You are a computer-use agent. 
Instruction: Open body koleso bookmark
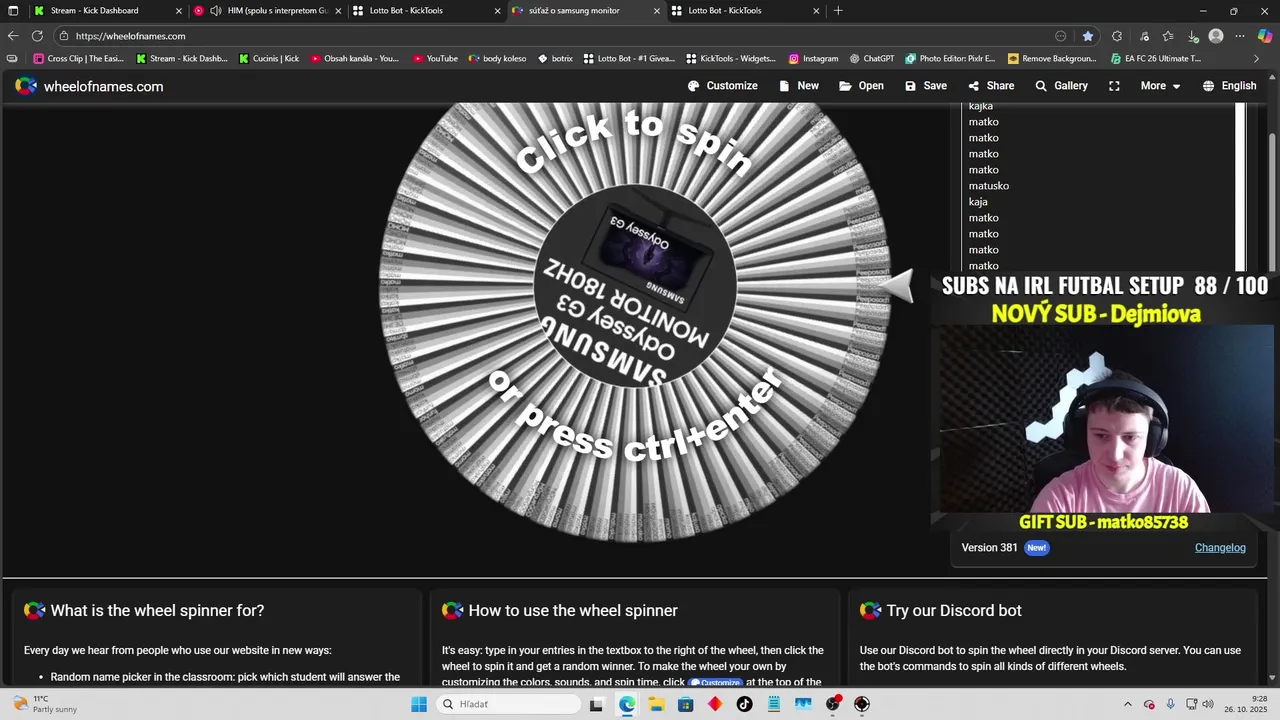click(497, 59)
